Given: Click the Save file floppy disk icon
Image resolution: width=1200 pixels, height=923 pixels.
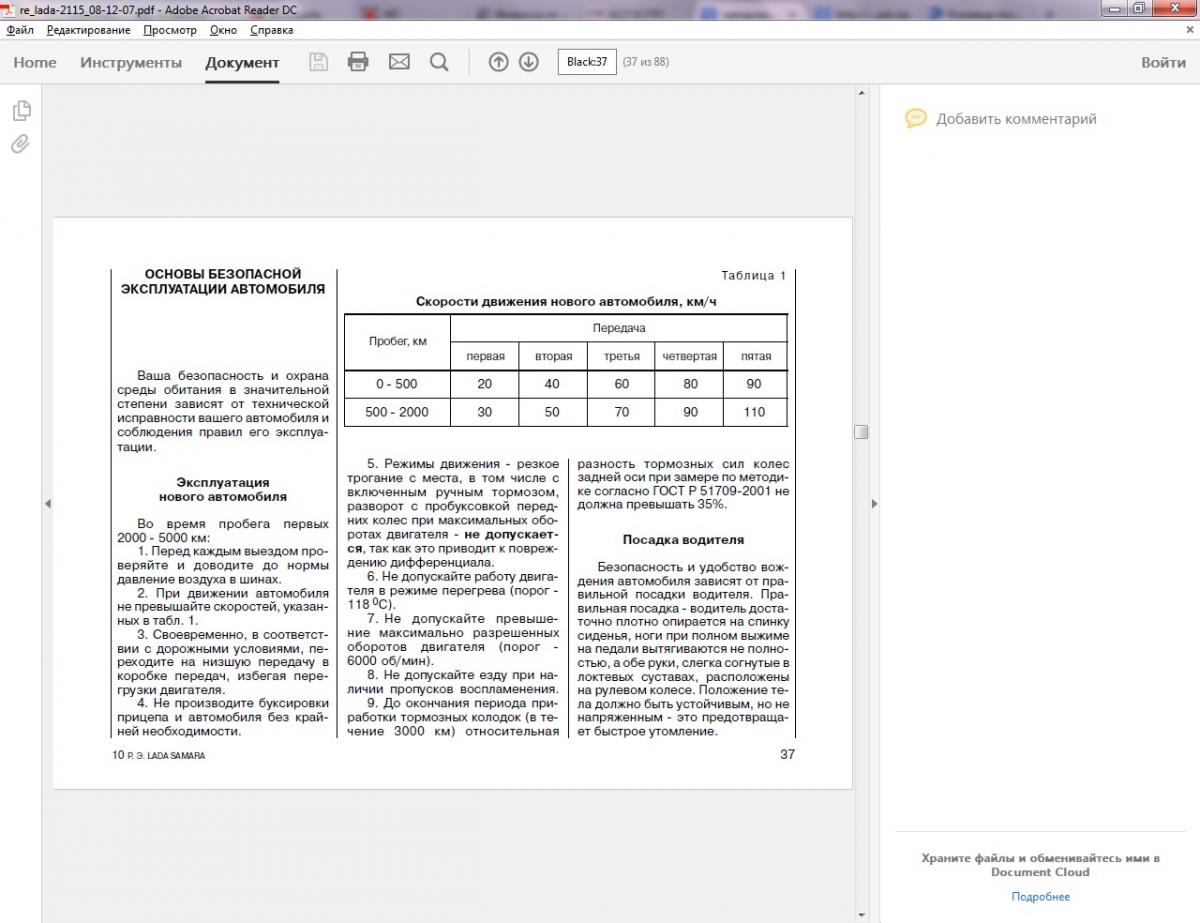Looking at the screenshot, I should (319, 62).
